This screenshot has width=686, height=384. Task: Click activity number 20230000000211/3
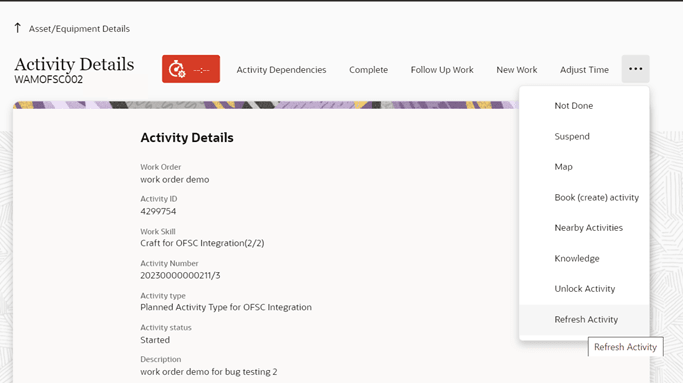point(180,276)
